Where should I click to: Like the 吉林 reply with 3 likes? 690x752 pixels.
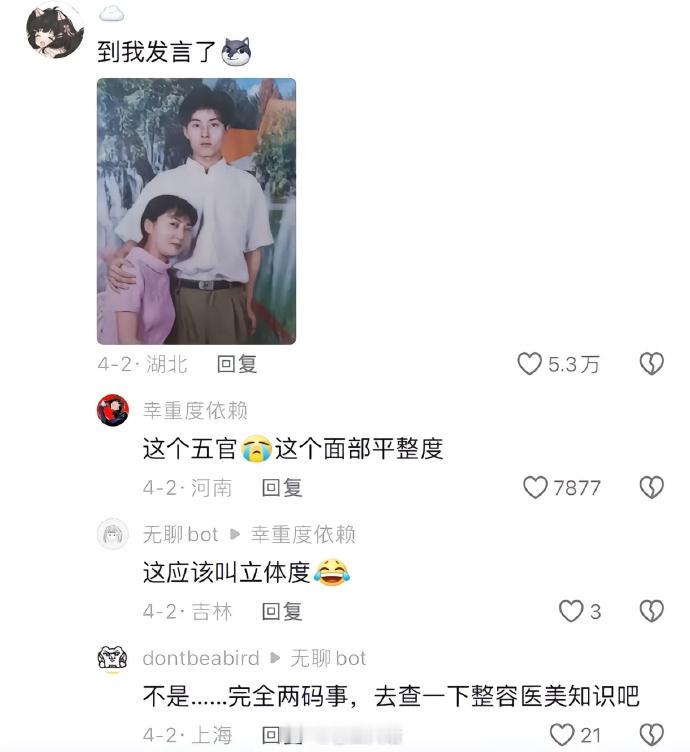[571, 611]
